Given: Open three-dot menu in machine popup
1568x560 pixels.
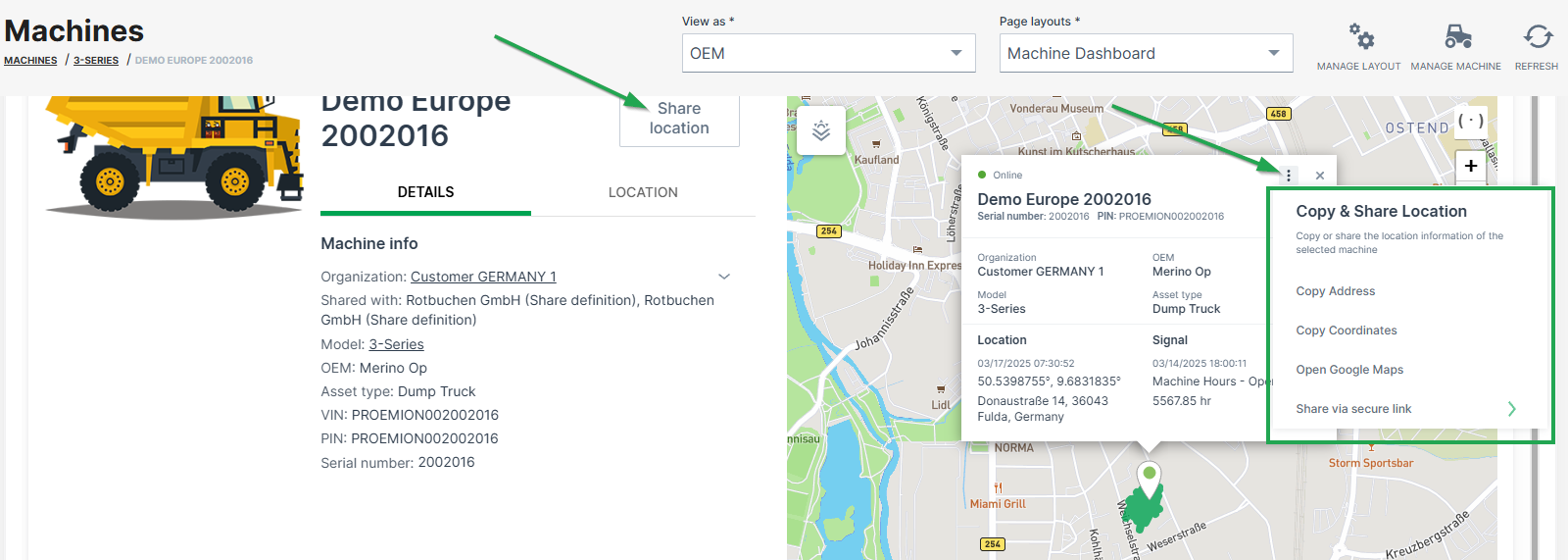Looking at the screenshot, I should (1288, 176).
